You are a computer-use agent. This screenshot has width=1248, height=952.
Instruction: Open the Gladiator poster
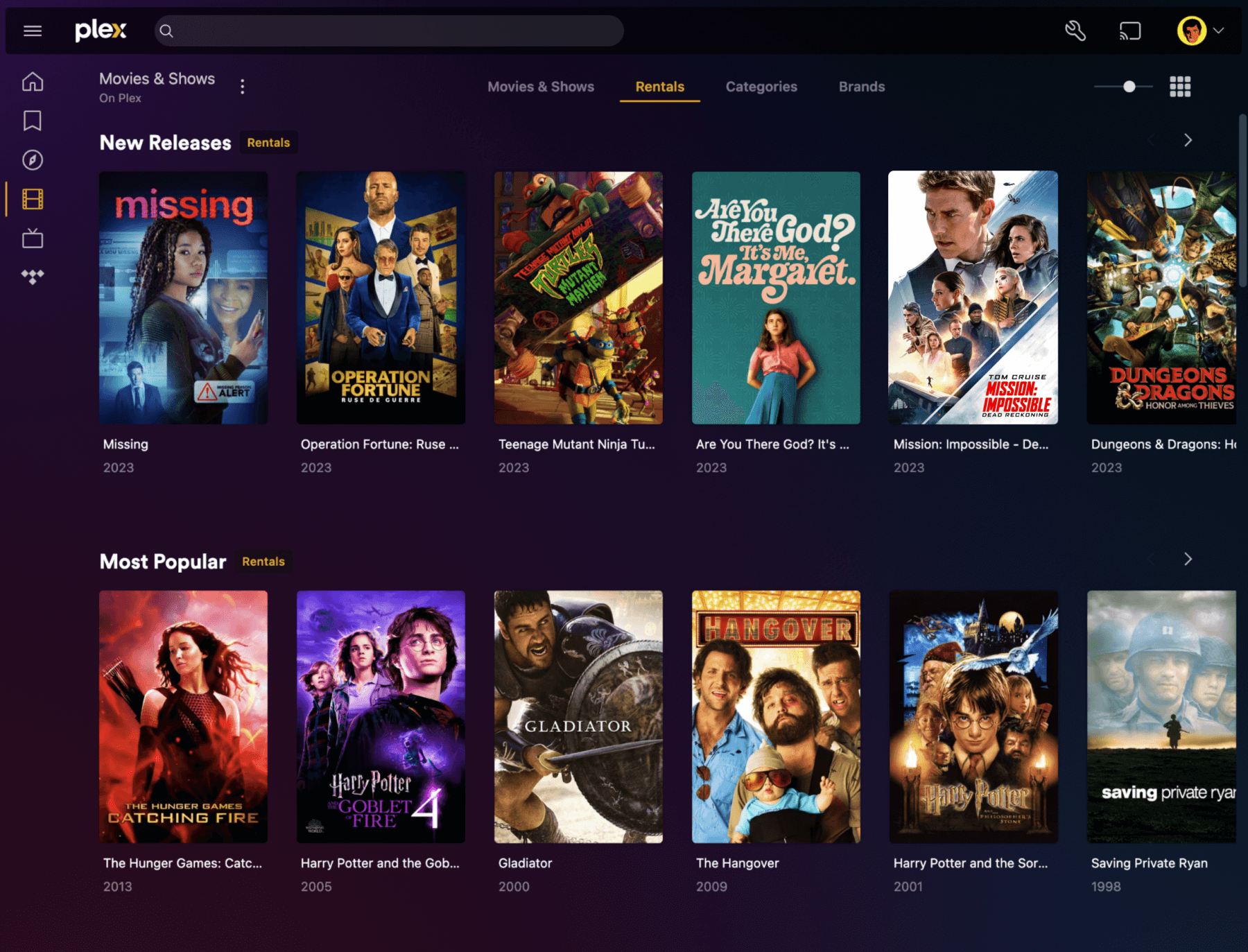578,717
